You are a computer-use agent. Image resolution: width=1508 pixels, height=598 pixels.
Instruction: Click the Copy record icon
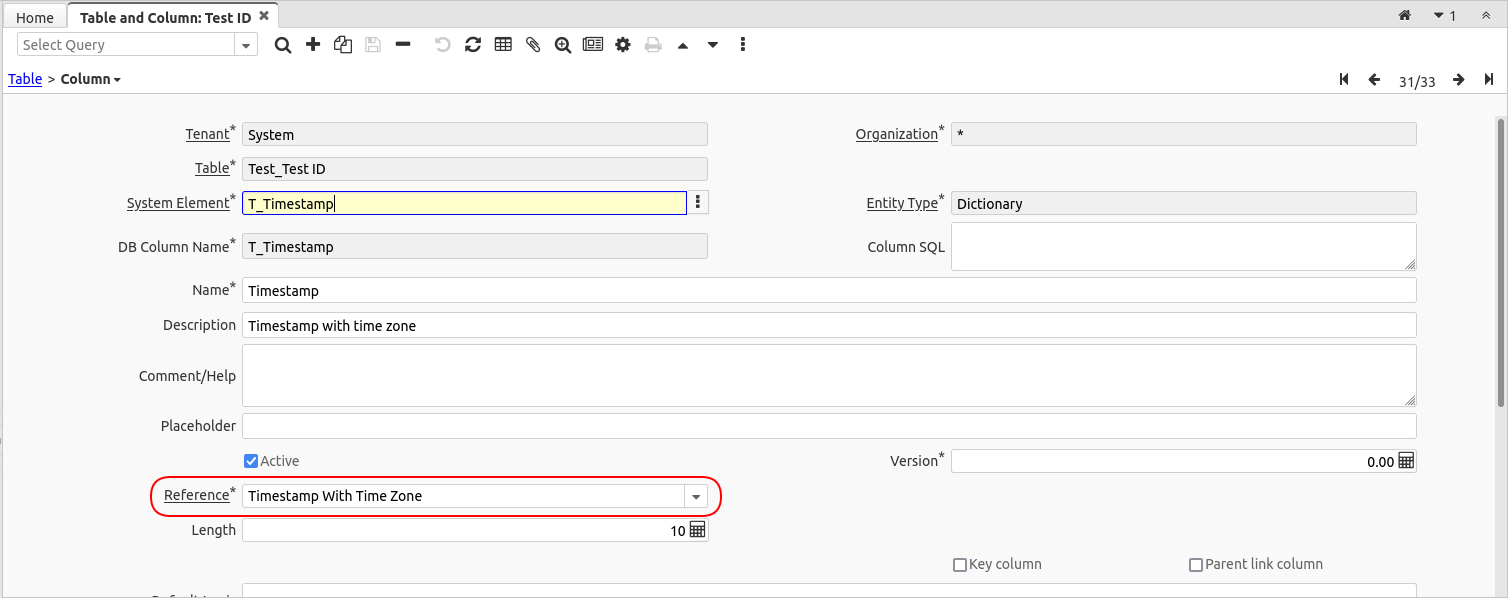coord(343,45)
